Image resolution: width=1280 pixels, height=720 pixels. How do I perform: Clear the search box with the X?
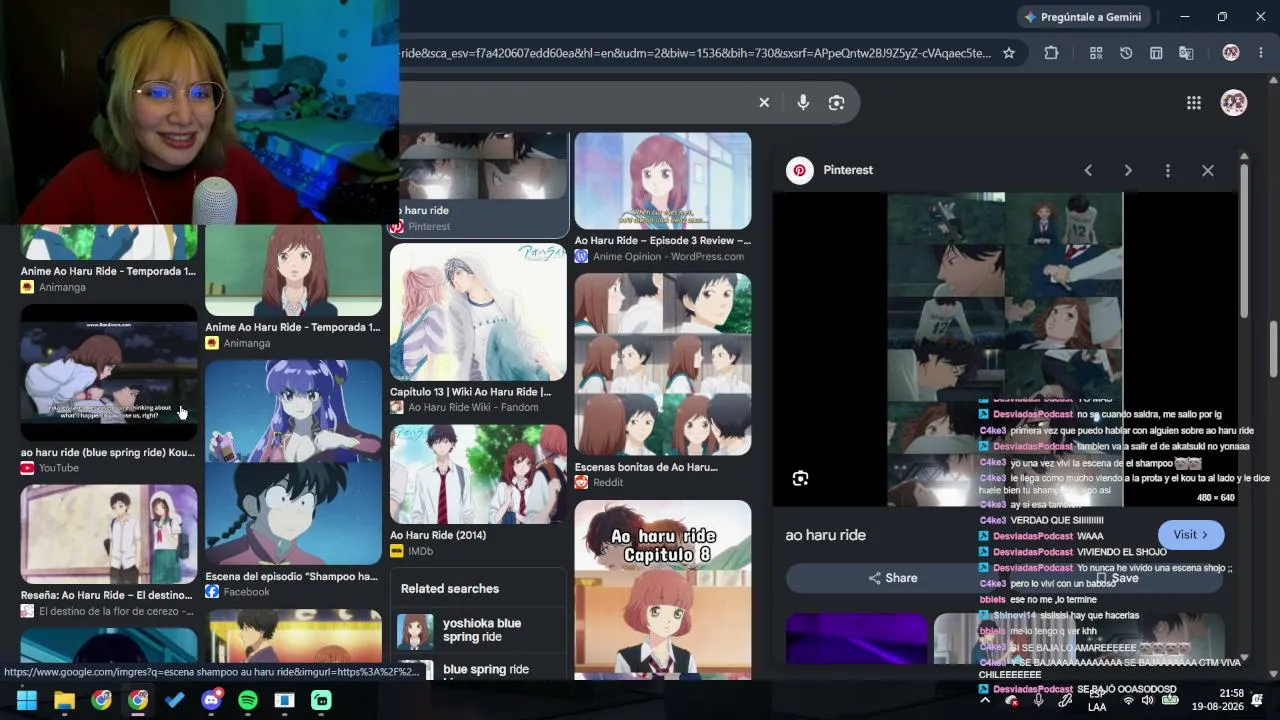(x=764, y=102)
